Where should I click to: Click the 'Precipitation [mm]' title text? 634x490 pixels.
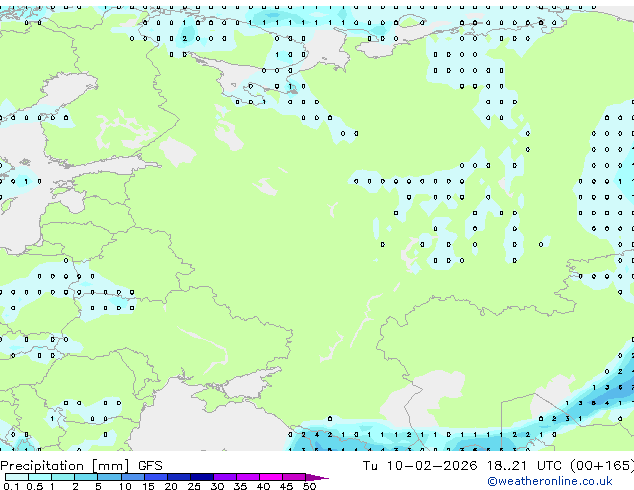[65, 466]
